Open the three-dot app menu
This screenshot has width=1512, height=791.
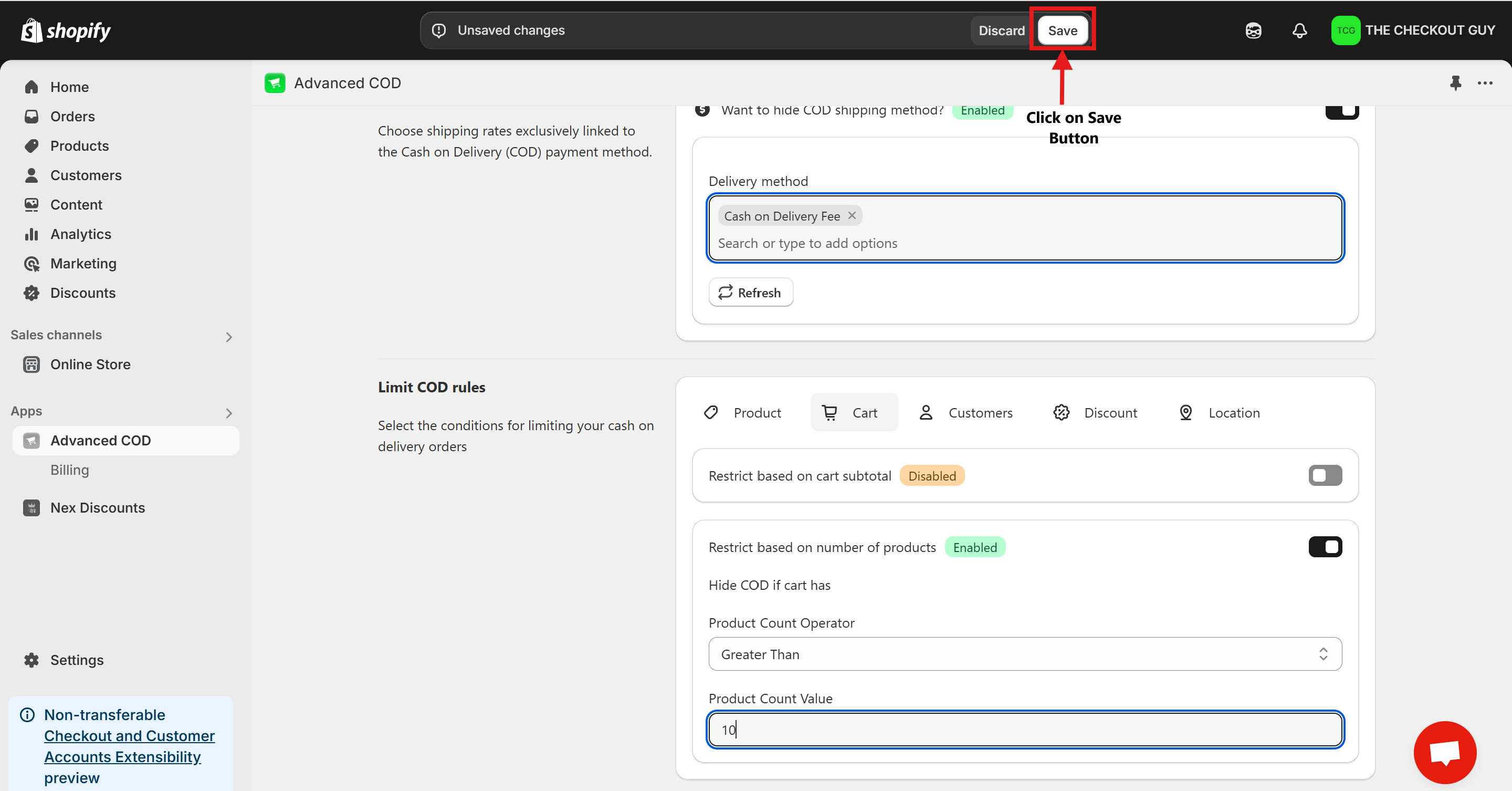(1485, 83)
